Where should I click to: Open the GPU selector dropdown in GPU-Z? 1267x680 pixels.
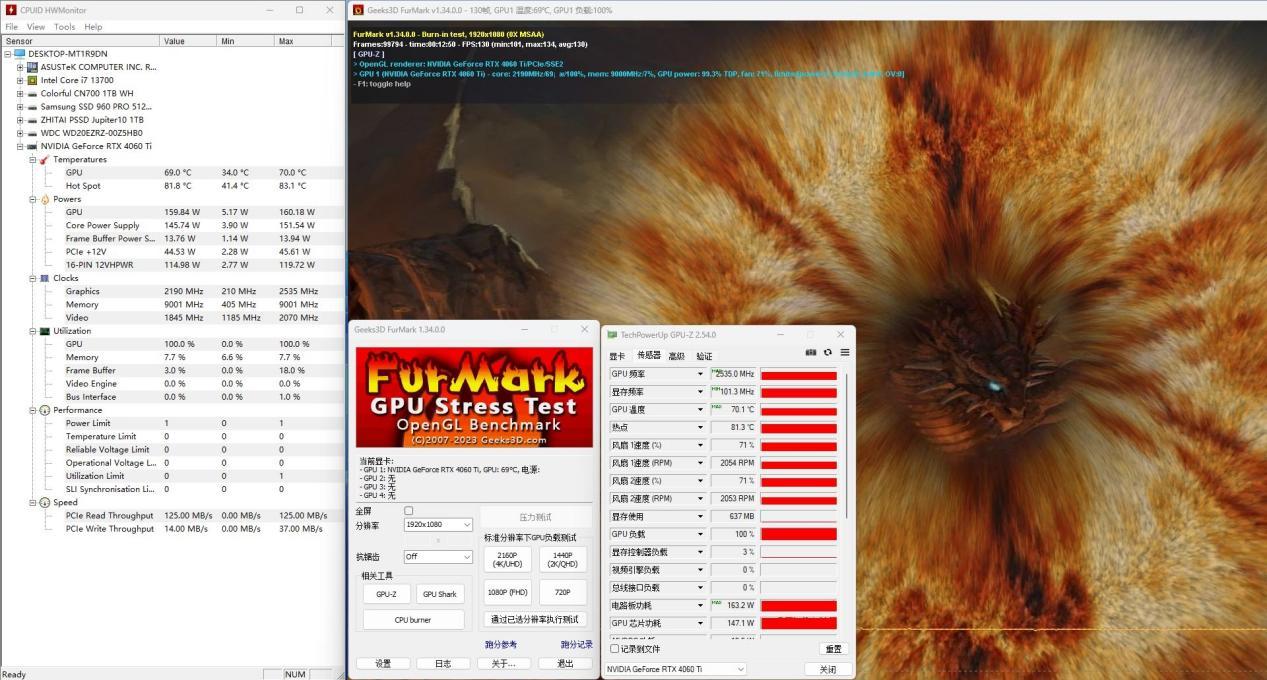675,669
